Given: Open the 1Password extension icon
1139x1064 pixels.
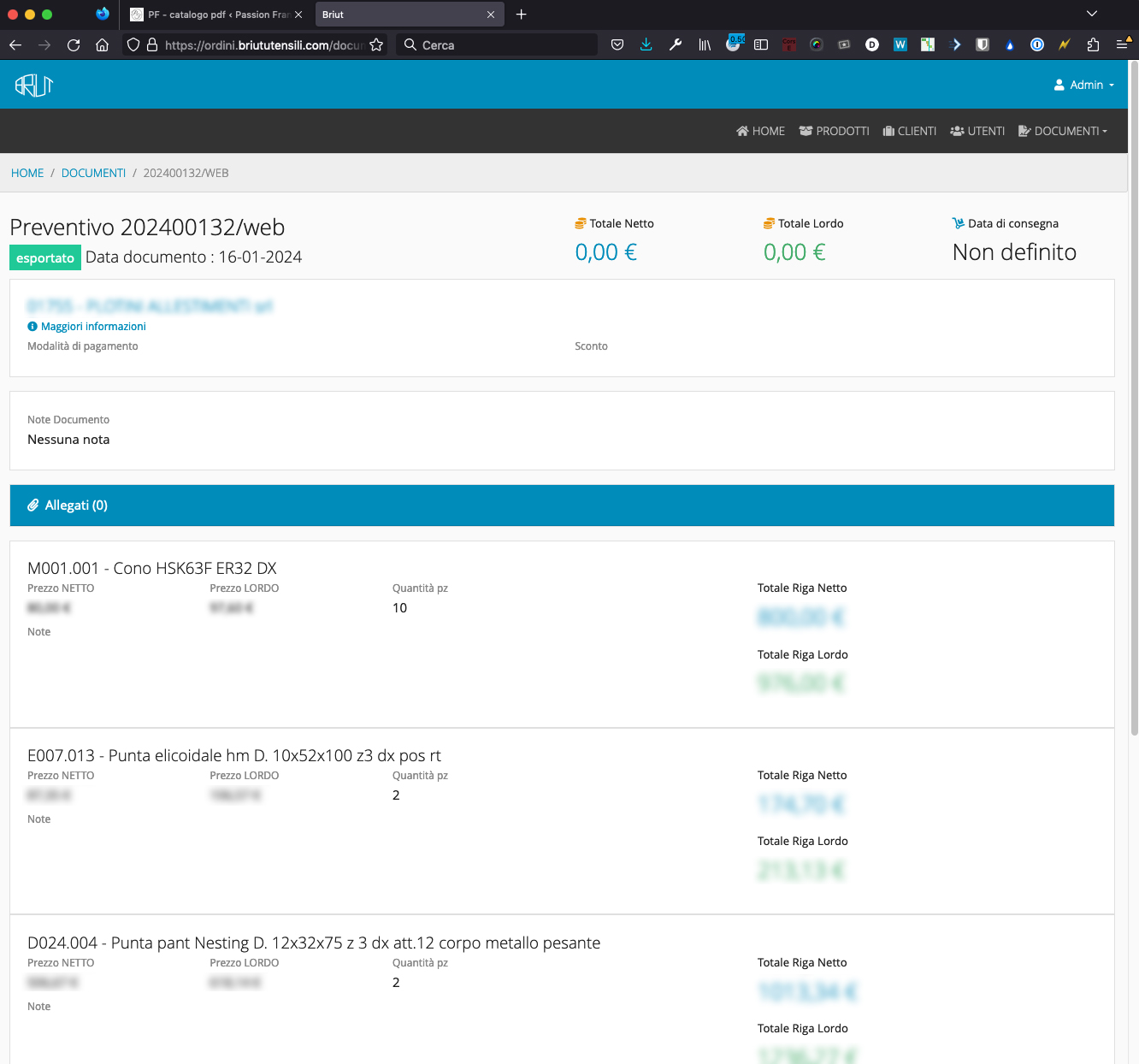Looking at the screenshot, I should pyautogui.click(x=1037, y=44).
